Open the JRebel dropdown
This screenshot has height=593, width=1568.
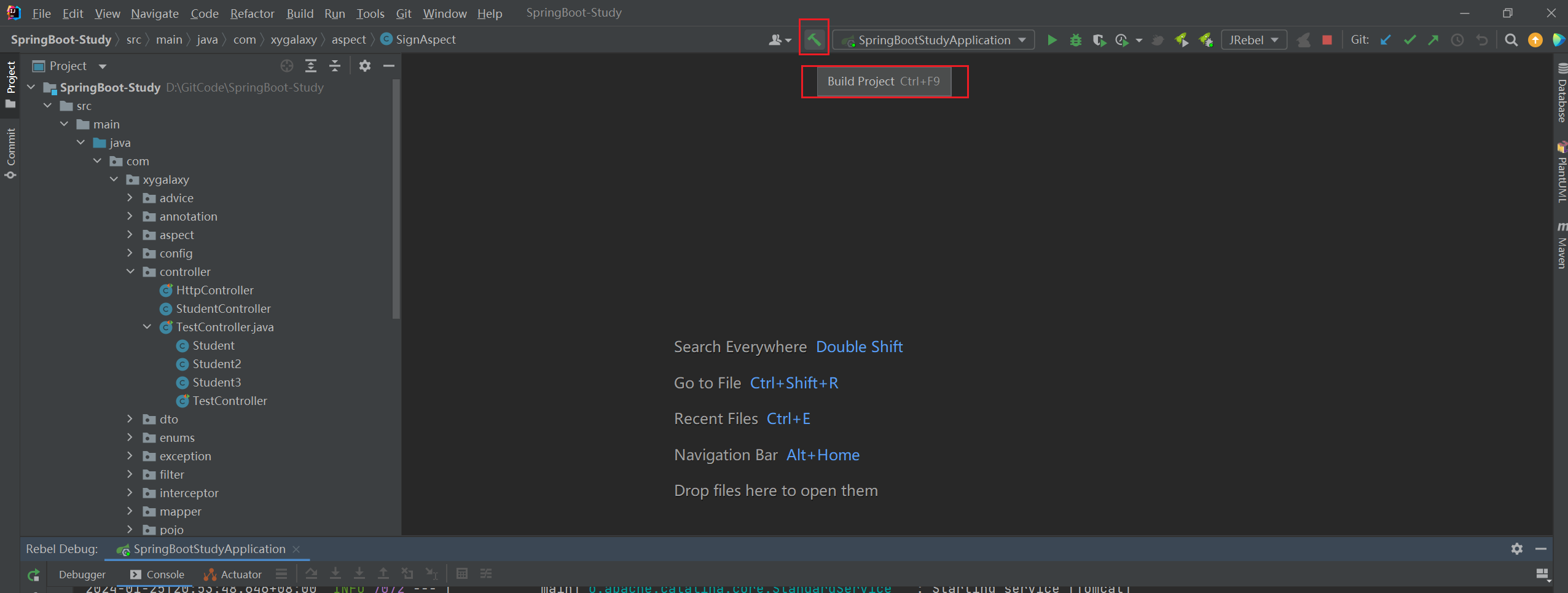1253,40
